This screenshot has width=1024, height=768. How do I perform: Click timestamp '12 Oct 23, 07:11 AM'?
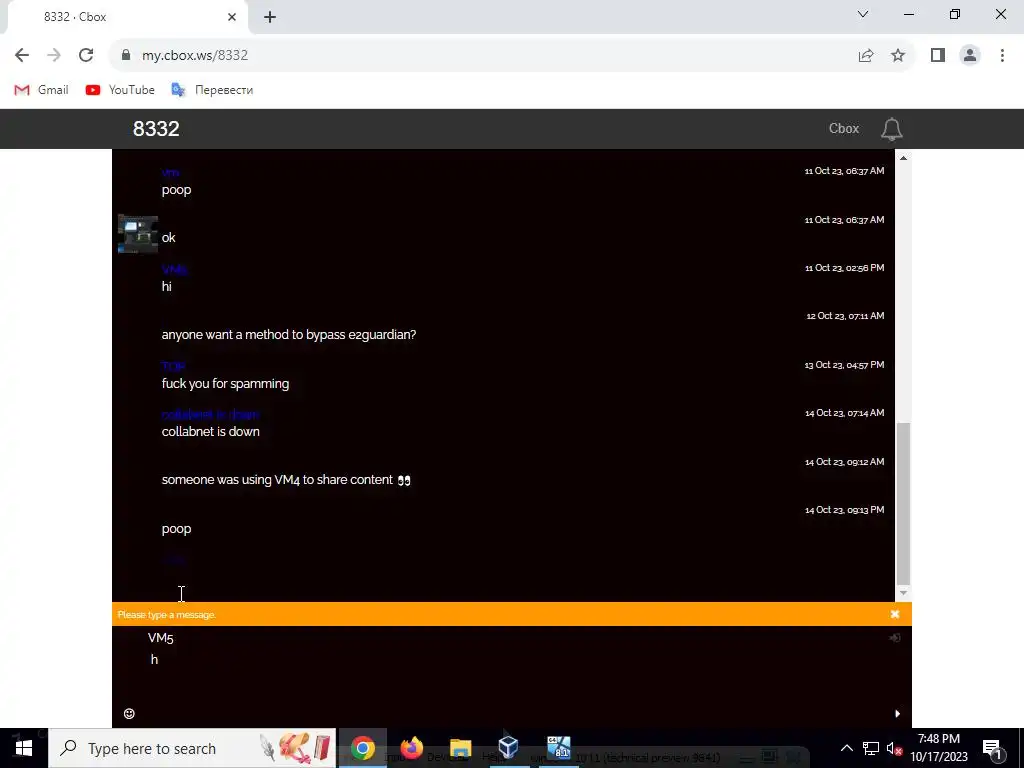845,316
